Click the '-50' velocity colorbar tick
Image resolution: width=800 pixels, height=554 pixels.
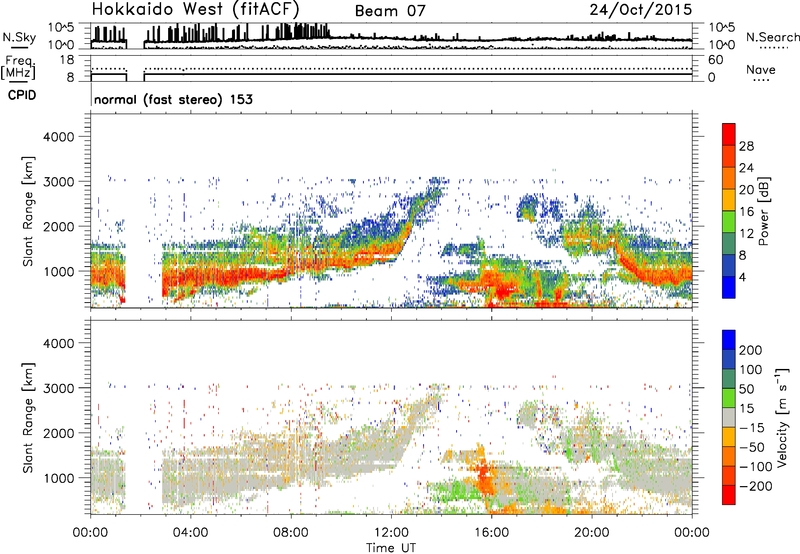(x=752, y=447)
